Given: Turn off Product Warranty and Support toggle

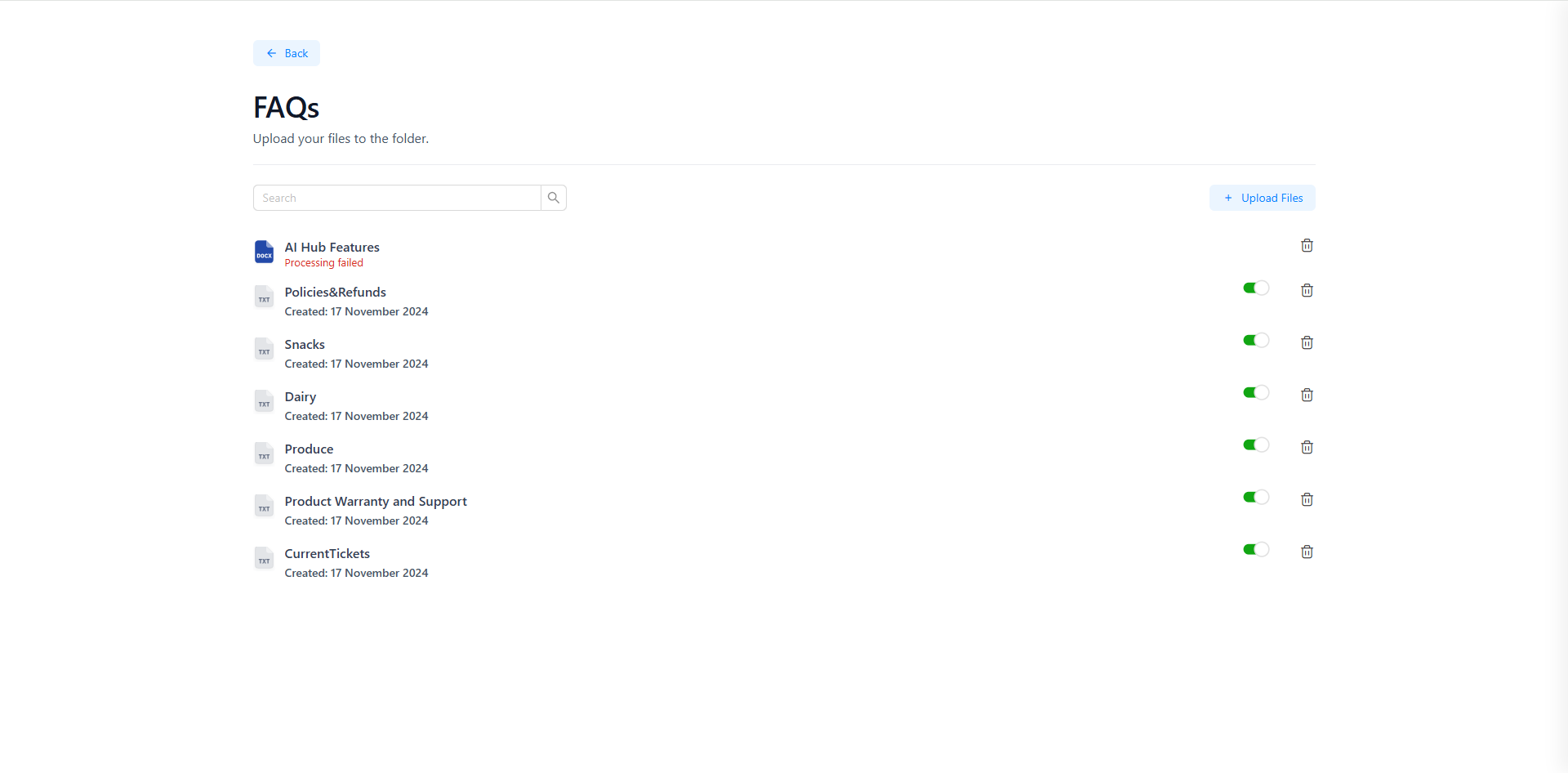Looking at the screenshot, I should coord(1256,497).
